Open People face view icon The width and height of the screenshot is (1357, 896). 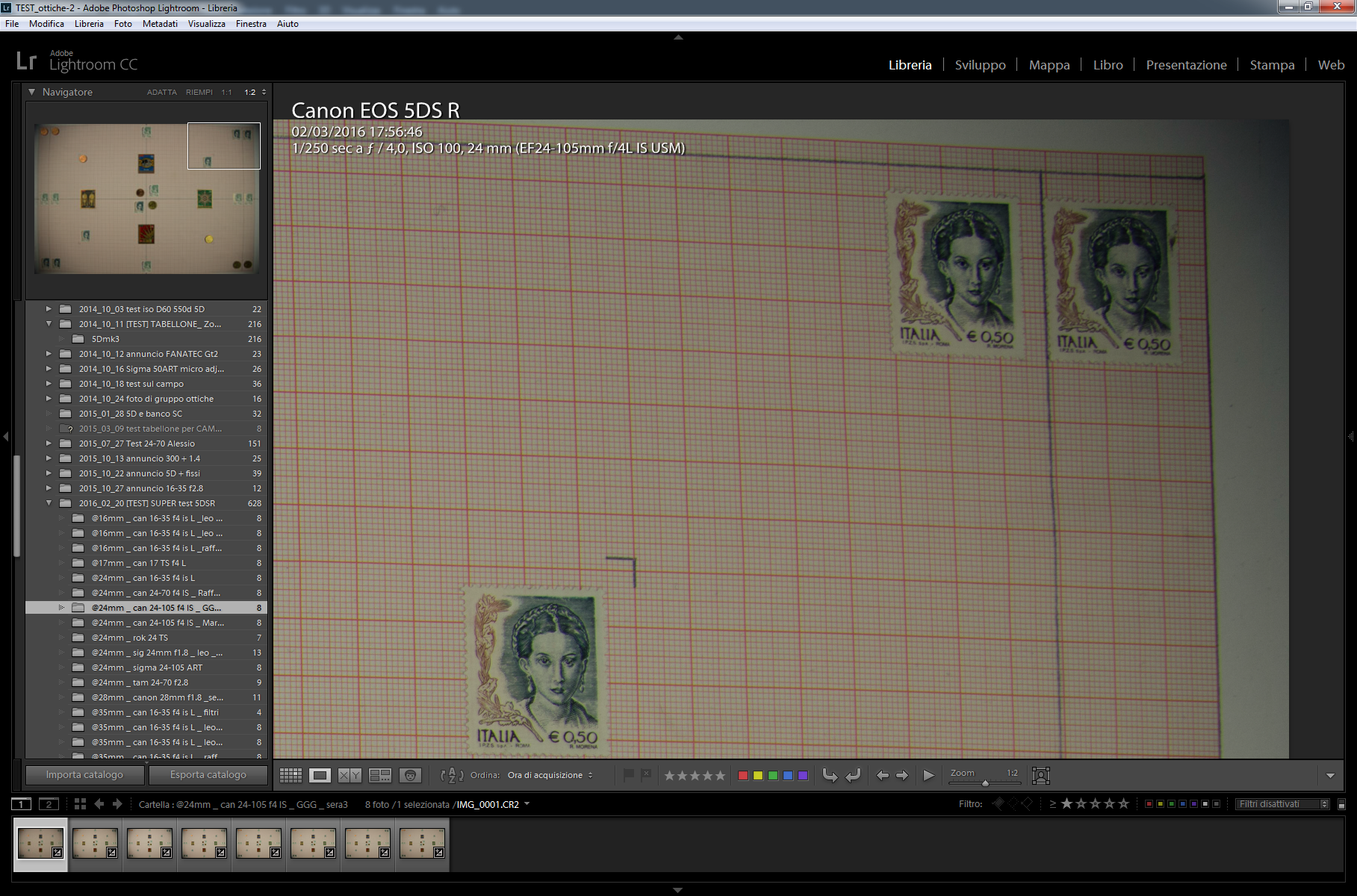410,776
